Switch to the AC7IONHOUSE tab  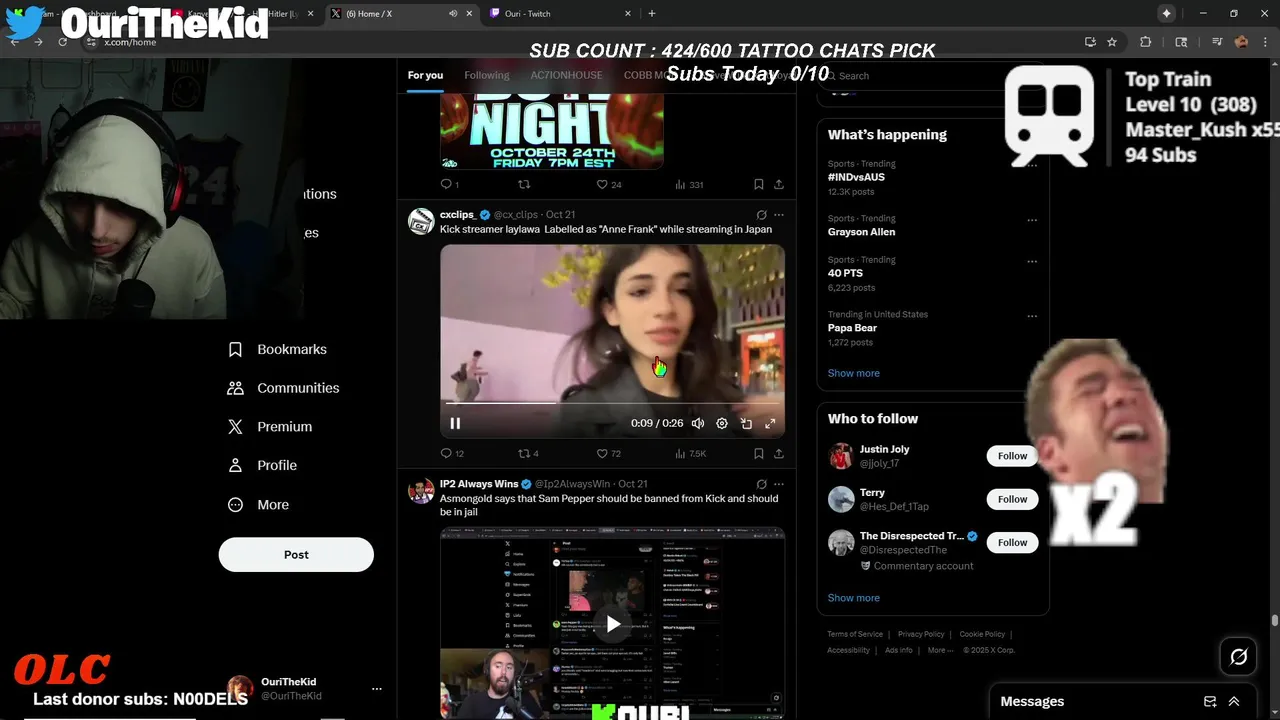click(566, 75)
